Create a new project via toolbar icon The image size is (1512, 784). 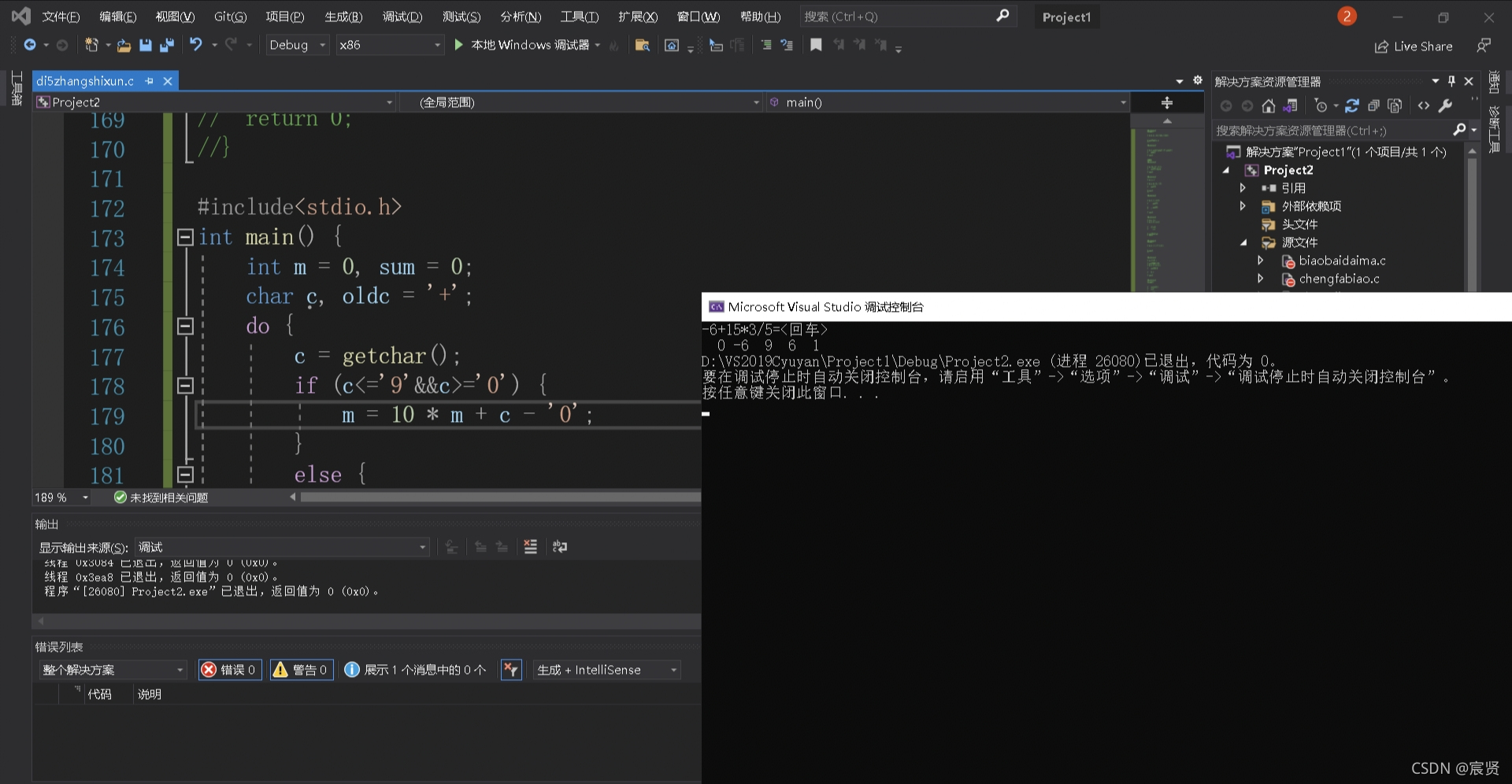92,46
